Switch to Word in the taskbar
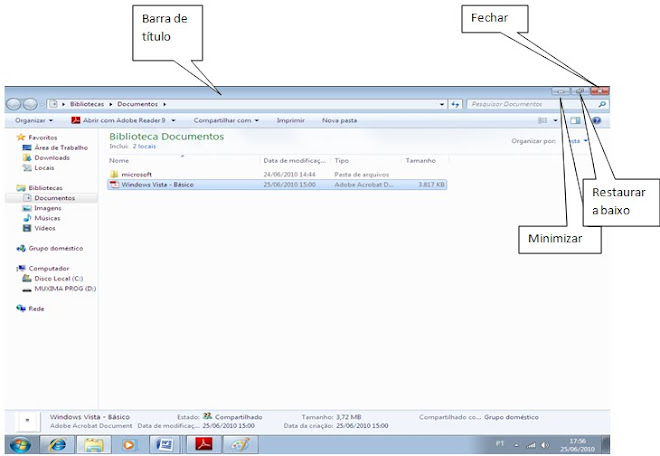The image size is (660, 456). click(165, 445)
